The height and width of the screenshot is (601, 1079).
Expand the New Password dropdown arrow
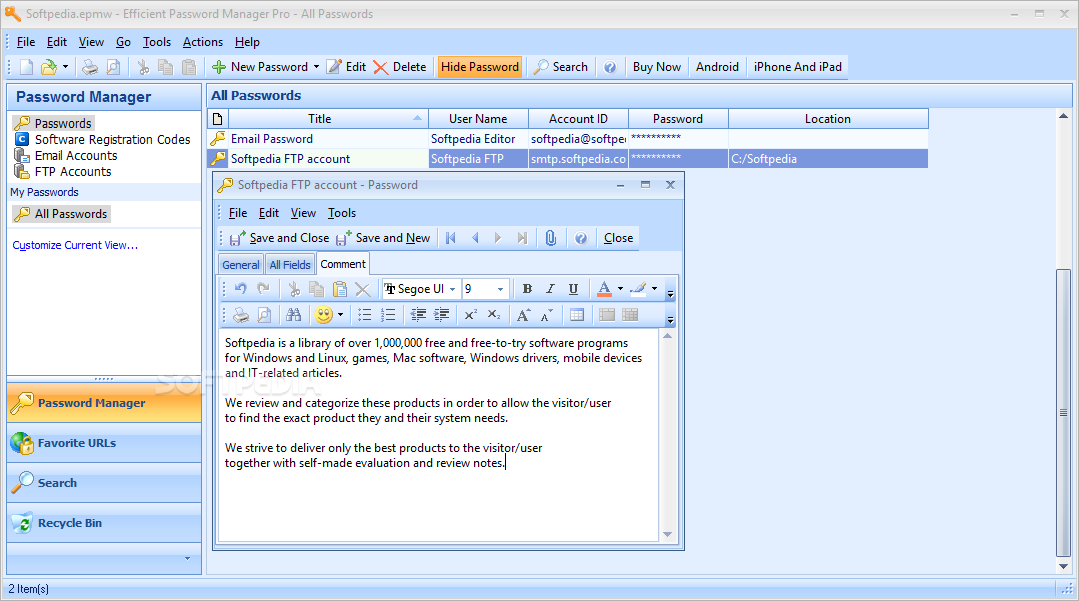click(317, 67)
